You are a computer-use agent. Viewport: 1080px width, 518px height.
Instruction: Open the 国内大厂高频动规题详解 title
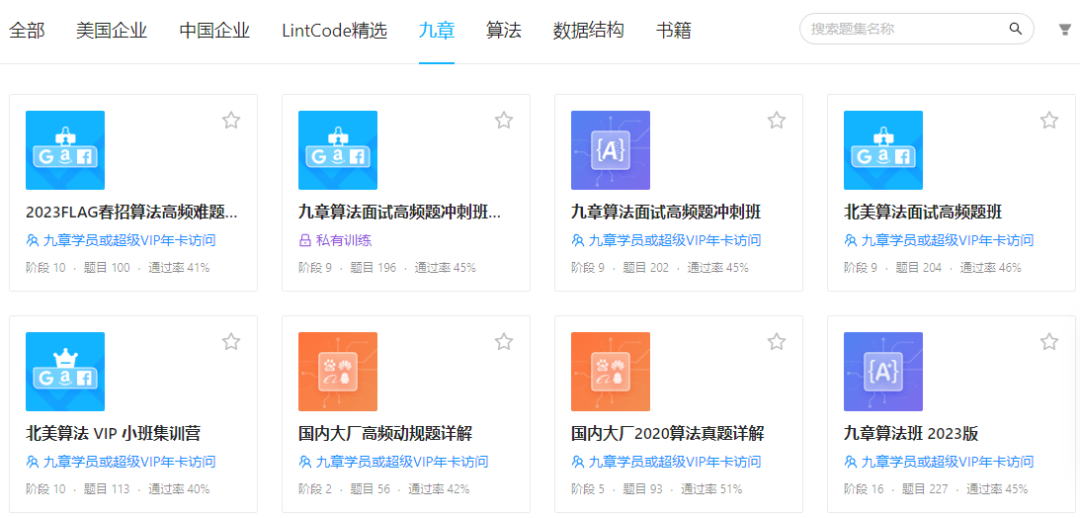pos(385,433)
